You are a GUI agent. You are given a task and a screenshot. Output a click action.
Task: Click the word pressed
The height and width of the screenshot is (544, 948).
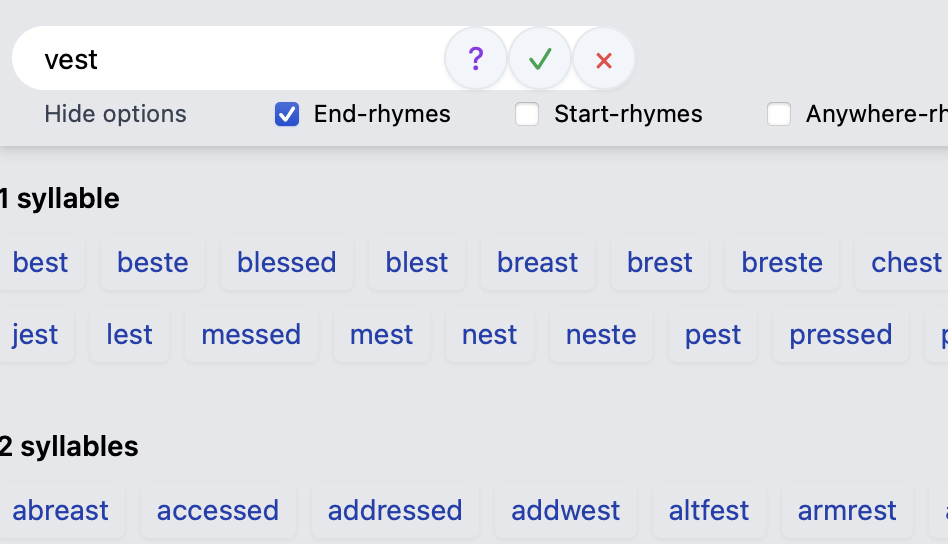pos(840,335)
